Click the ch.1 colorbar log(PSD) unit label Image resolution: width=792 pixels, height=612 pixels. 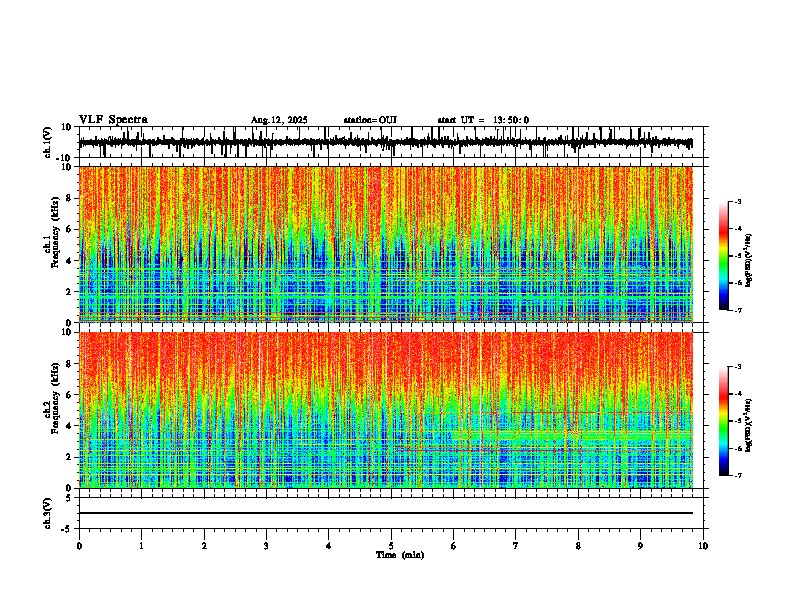coord(749,260)
